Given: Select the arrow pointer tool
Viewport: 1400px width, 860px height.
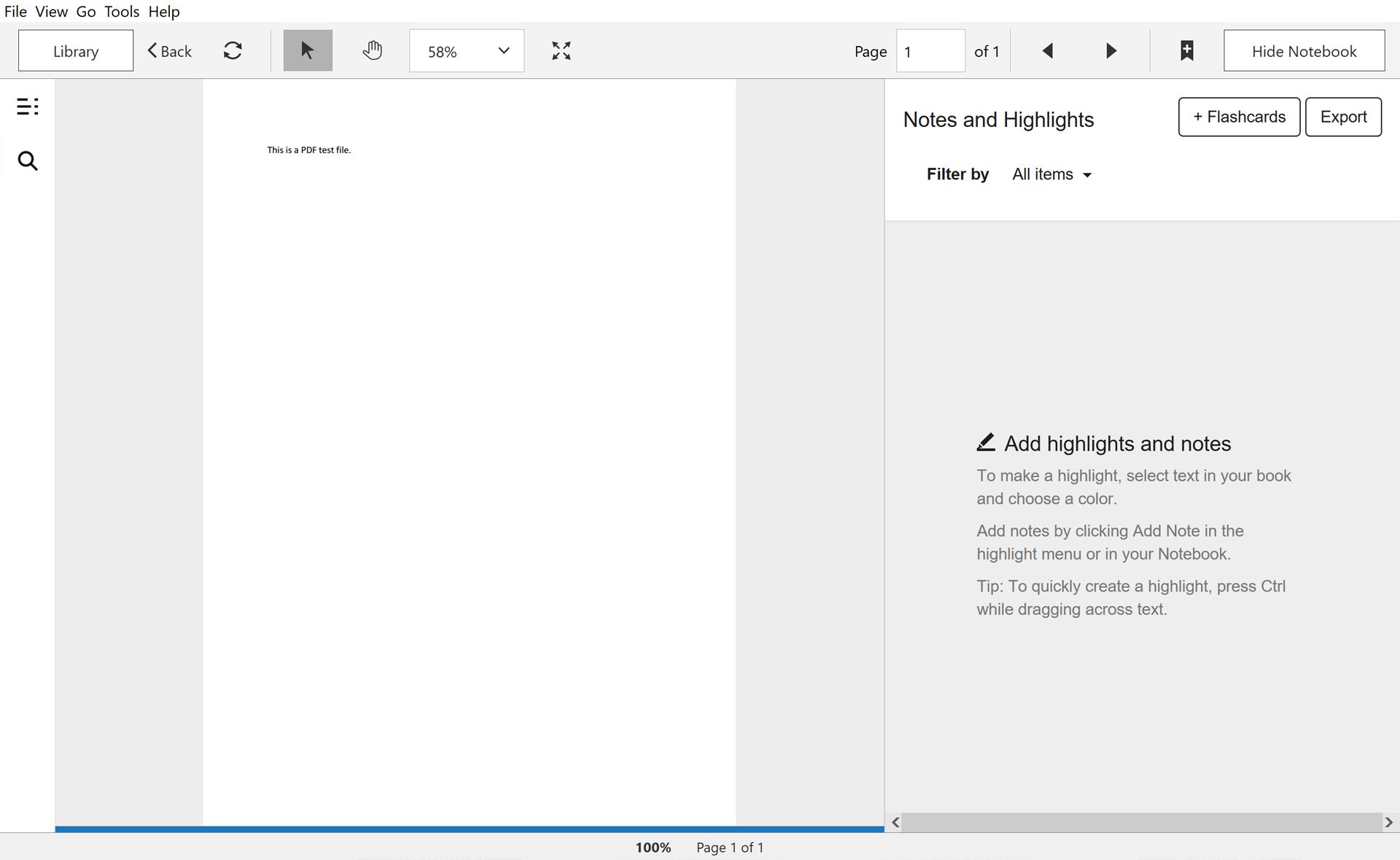Looking at the screenshot, I should click(x=308, y=50).
